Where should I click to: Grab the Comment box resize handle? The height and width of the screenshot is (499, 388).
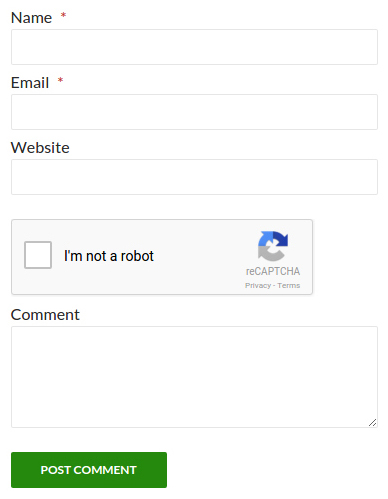click(x=373, y=423)
